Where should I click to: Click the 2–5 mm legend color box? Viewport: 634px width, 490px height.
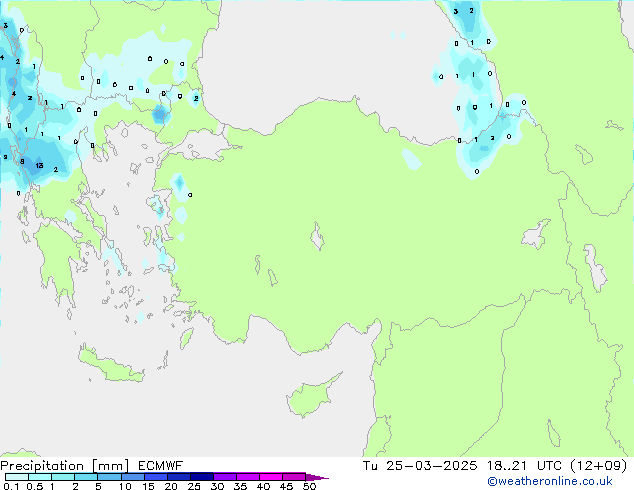[86, 477]
